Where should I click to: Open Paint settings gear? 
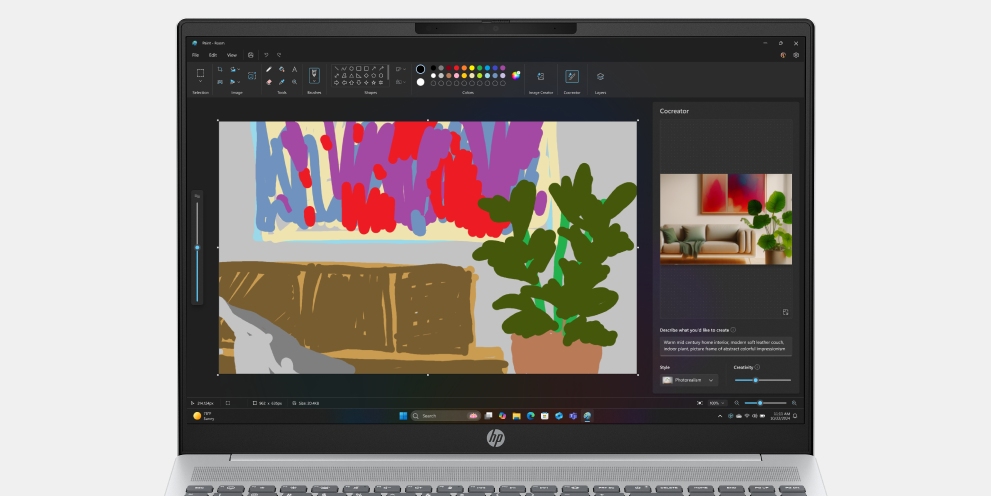796,55
